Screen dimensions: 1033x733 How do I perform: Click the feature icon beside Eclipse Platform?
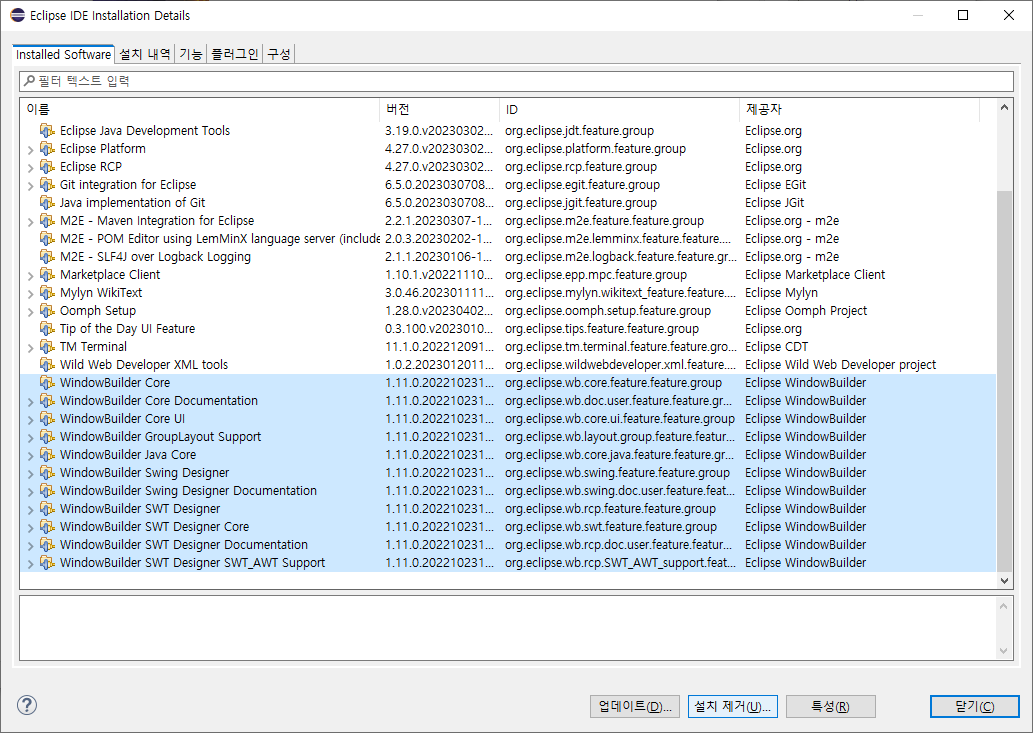(x=47, y=148)
